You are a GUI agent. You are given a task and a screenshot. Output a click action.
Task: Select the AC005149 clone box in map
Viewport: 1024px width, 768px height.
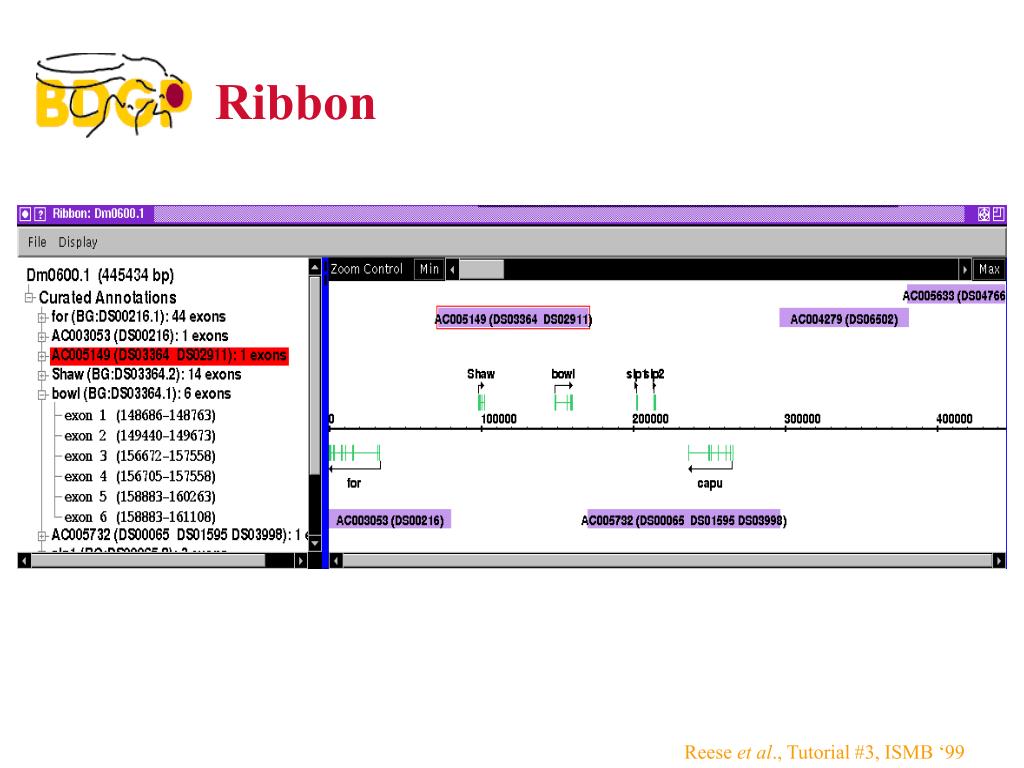pos(513,319)
